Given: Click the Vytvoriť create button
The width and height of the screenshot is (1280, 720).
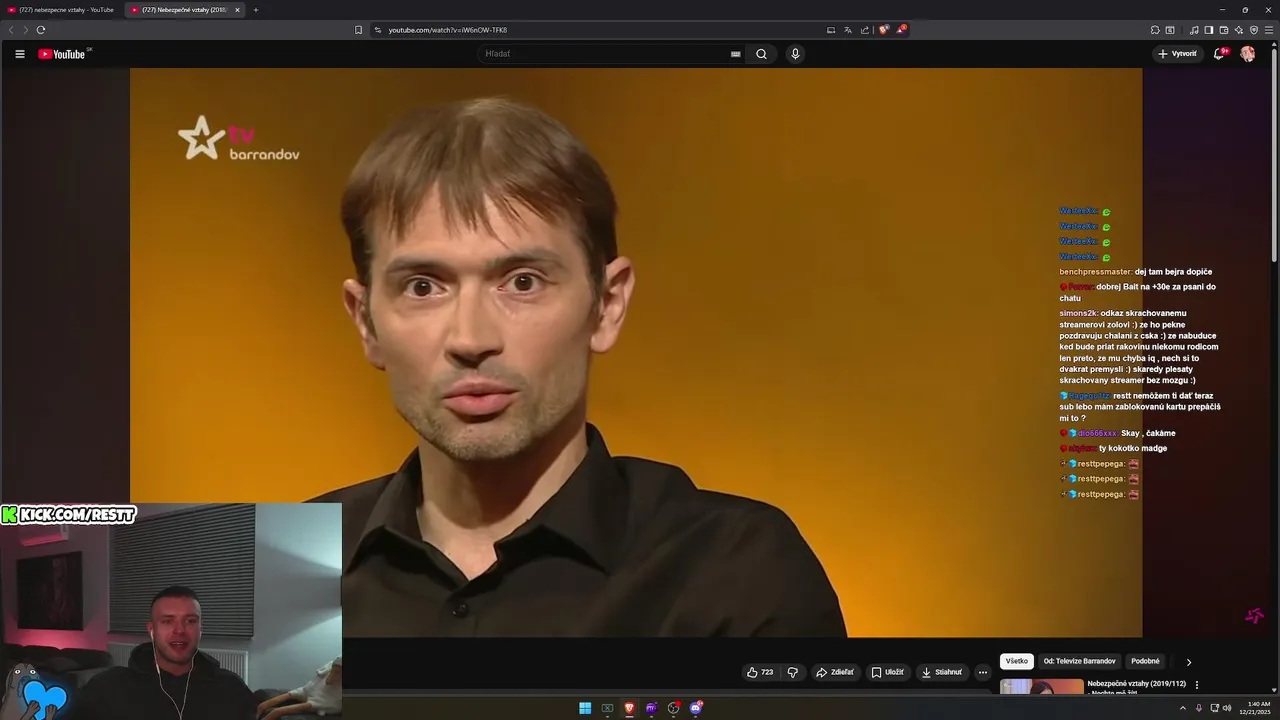Looking at the screenshot, I should tap(1178, 54).
